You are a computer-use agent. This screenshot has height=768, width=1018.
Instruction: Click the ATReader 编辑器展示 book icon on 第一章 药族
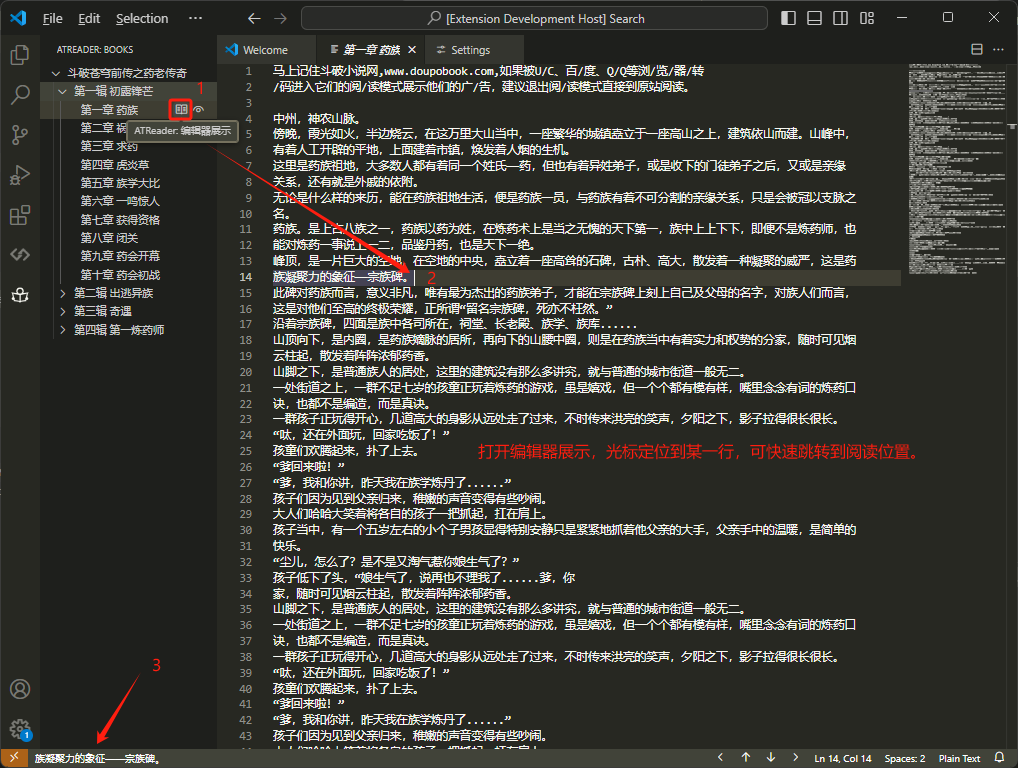point(179,110)
